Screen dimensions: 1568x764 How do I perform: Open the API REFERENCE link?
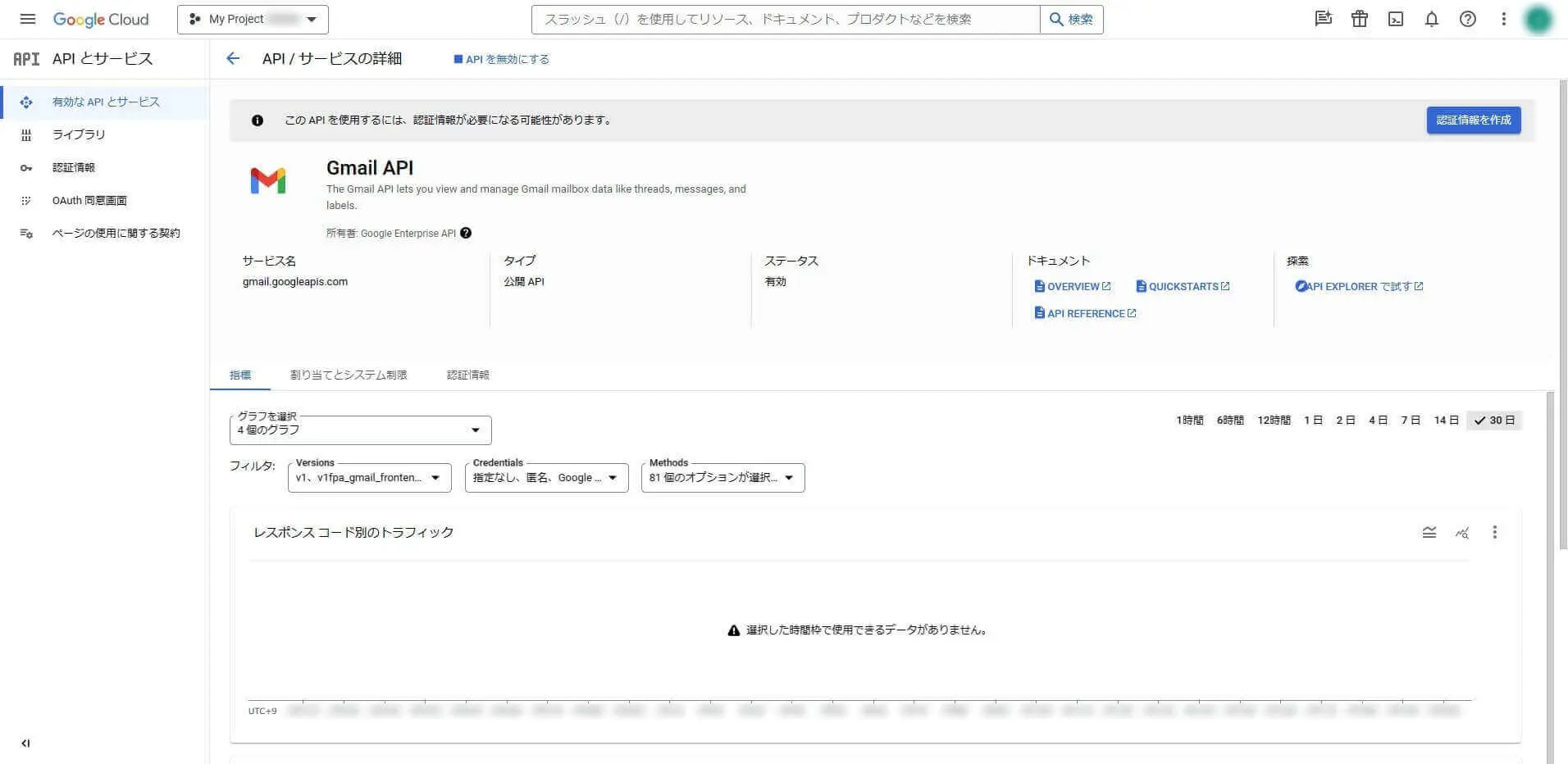pyautogui.click(x=1086, y=313)
